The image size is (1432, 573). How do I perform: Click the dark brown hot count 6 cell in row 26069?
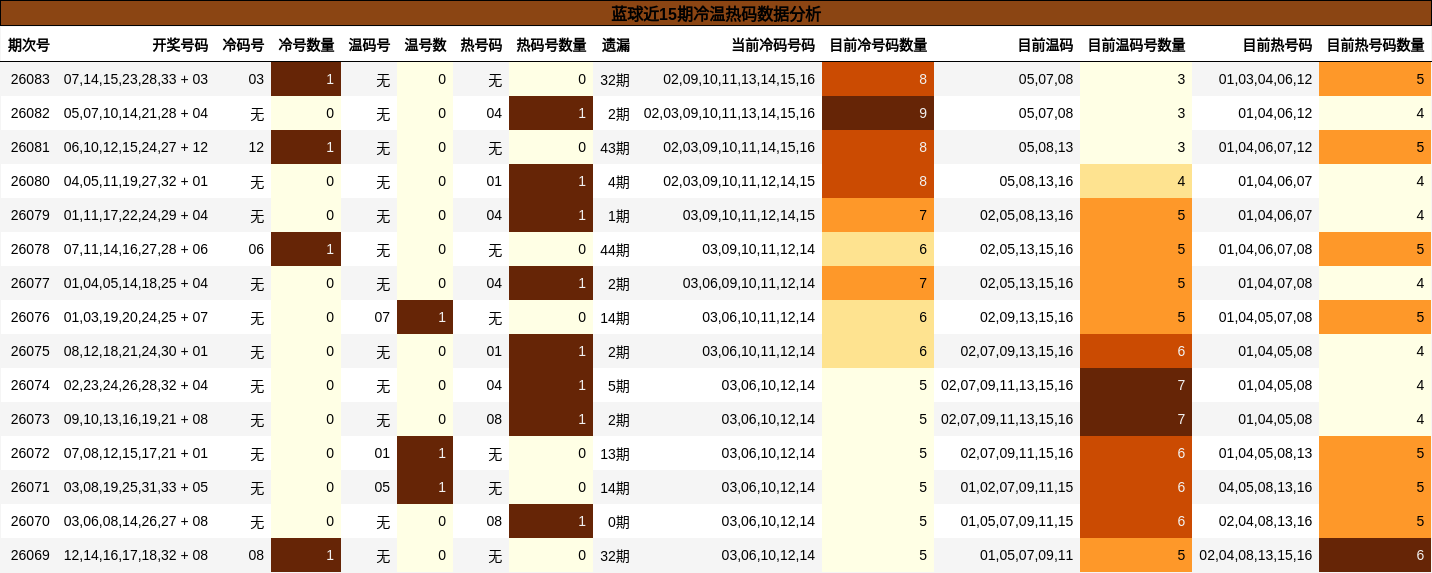pos(1375,555)
